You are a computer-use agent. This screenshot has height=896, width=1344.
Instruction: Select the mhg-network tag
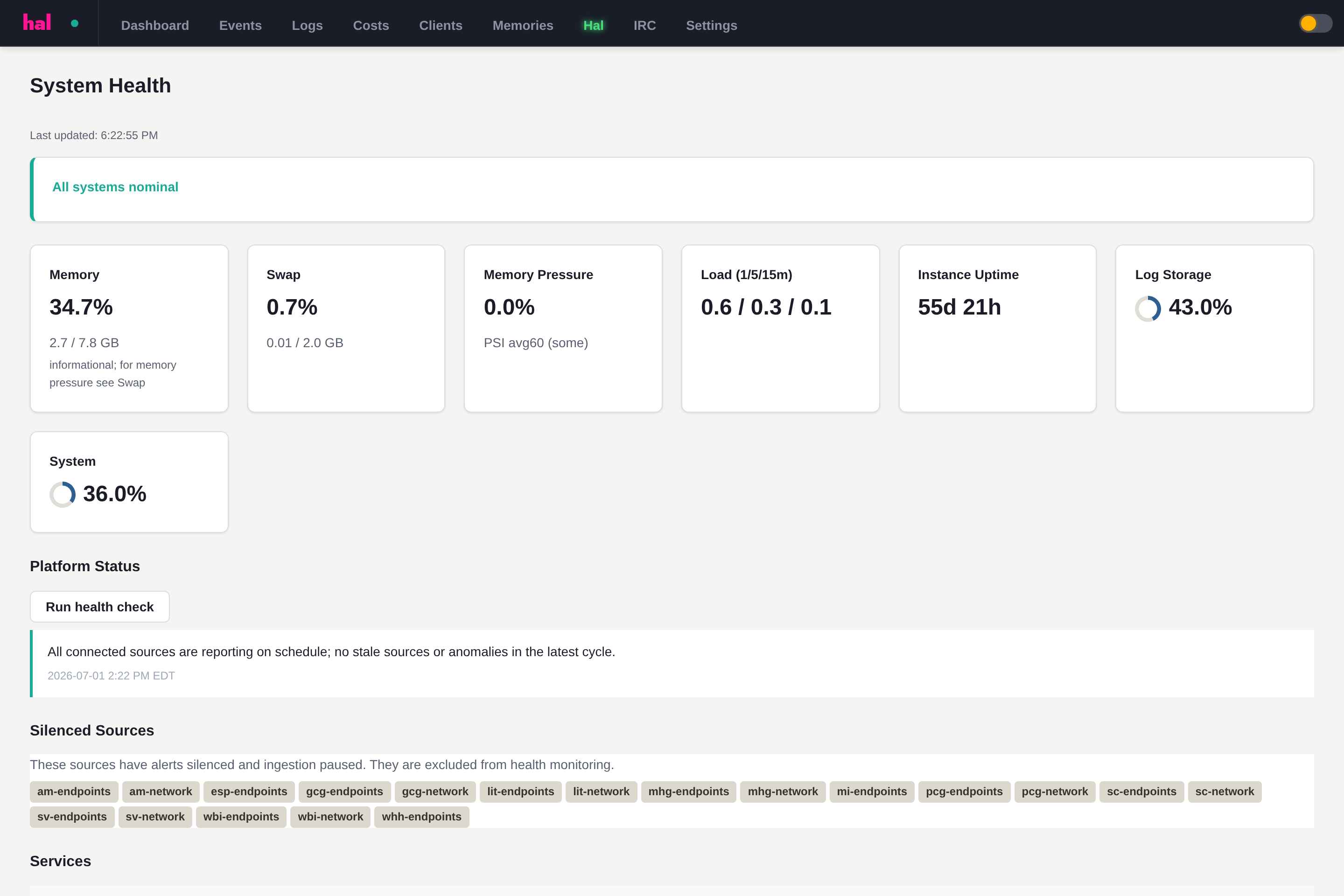tap(783, 791)
